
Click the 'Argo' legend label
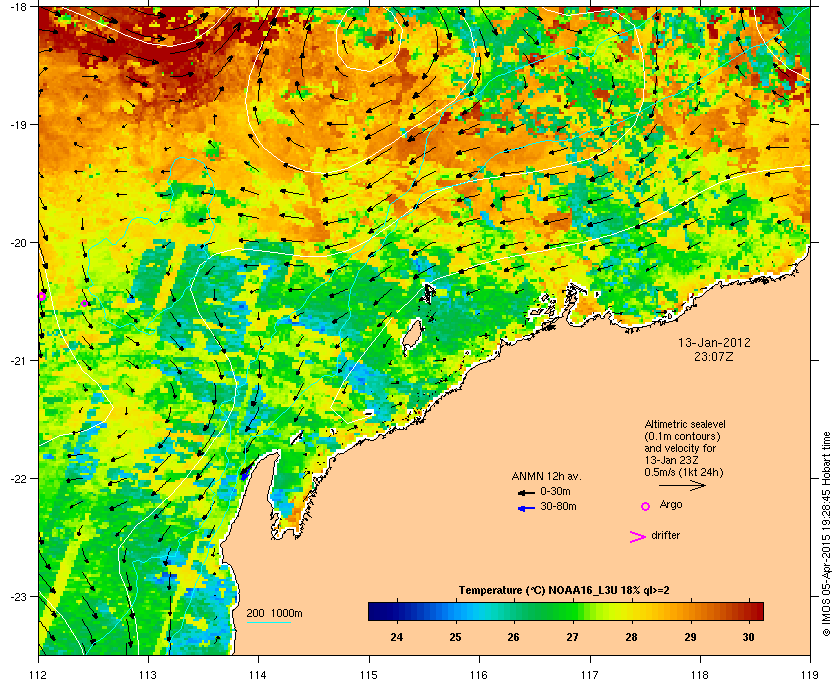tap(671, 504)
